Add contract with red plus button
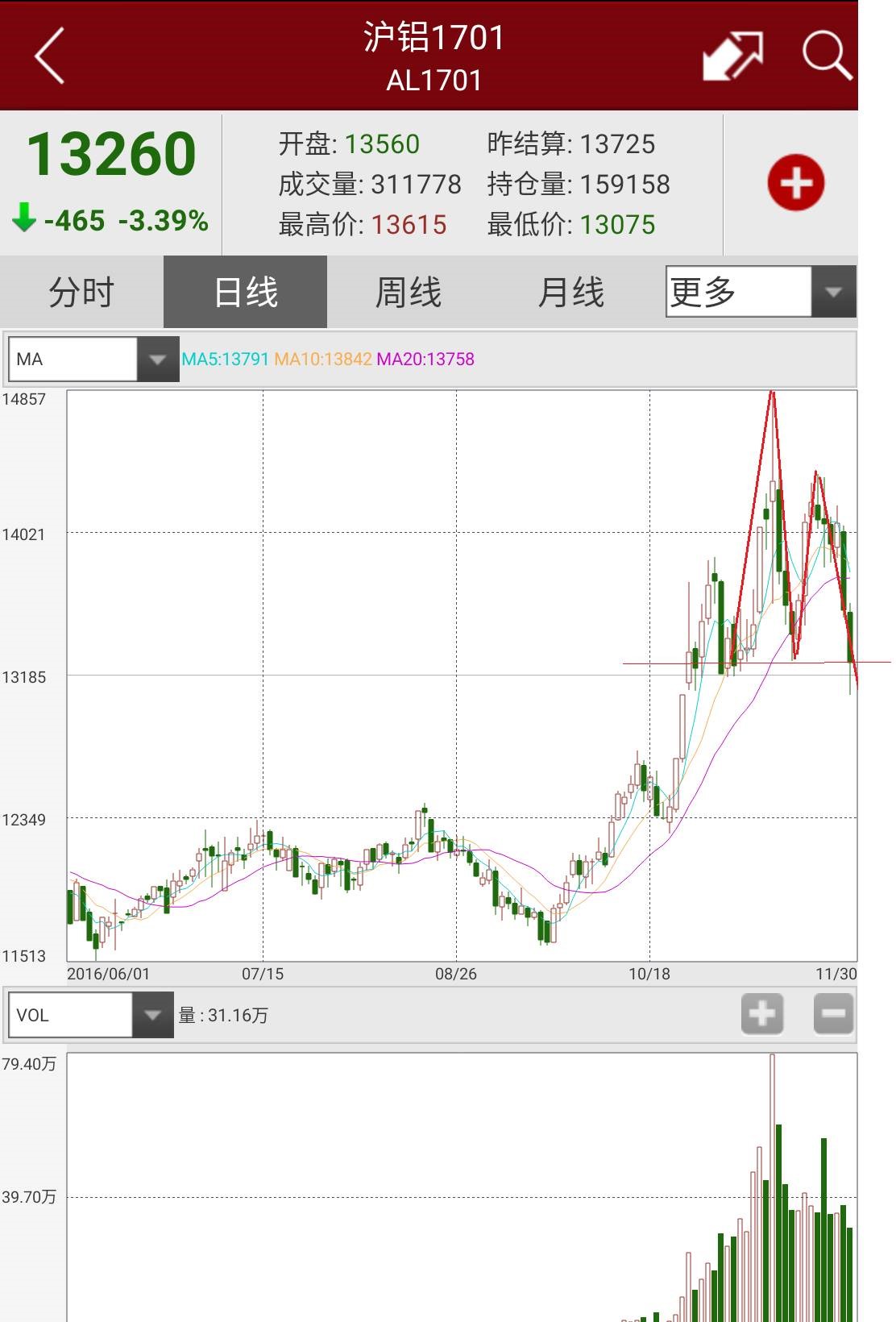 (795, 183)
